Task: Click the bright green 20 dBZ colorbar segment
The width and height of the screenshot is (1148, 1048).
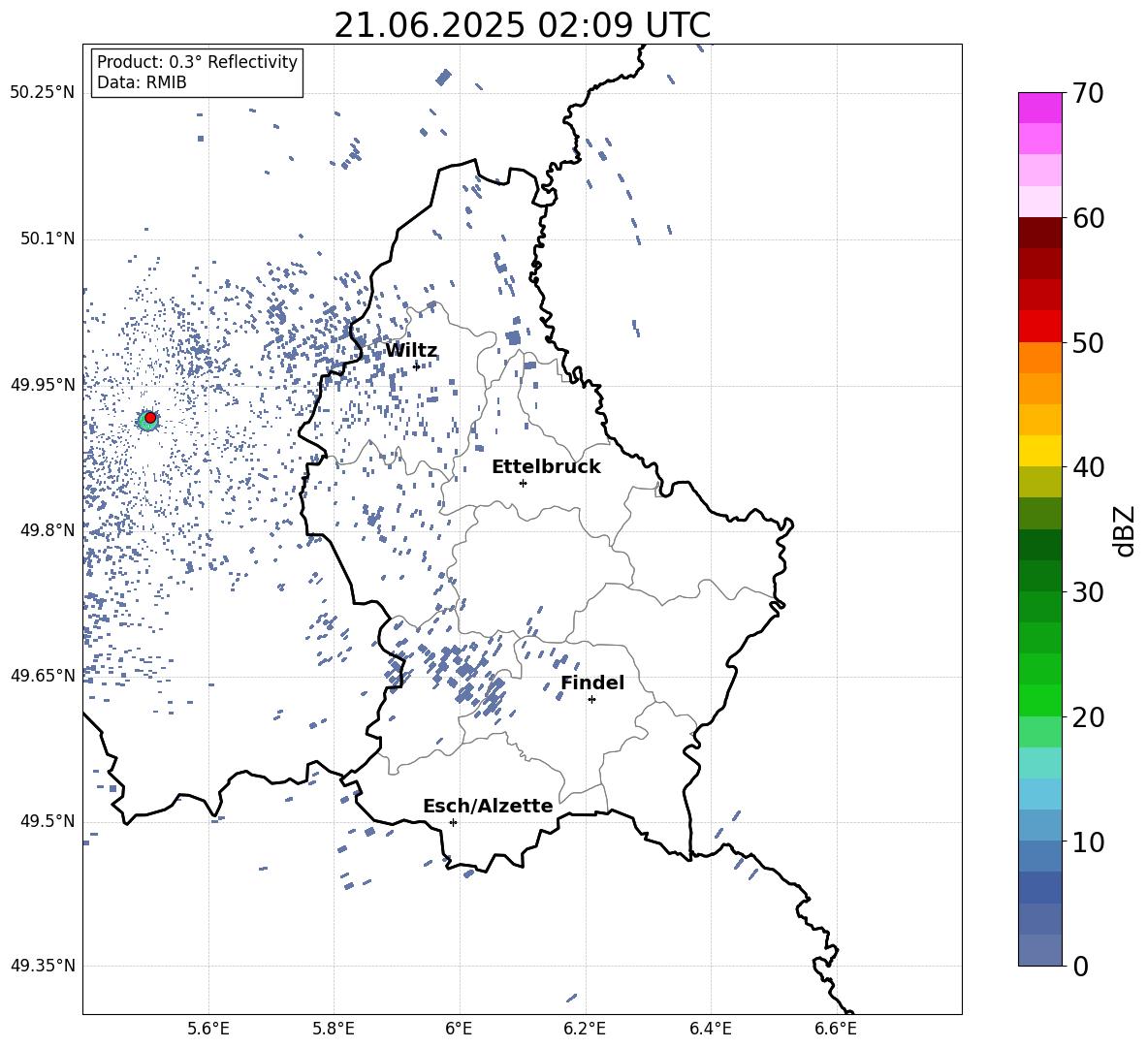Action: [1039, 701]
